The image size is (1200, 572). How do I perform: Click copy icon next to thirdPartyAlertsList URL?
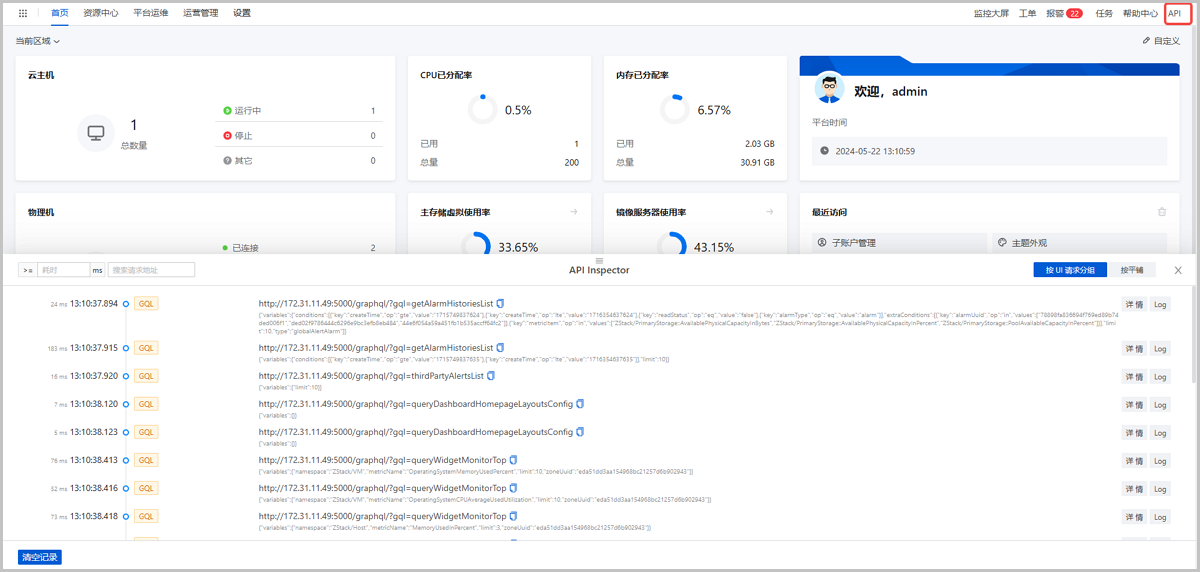point(490,376)
